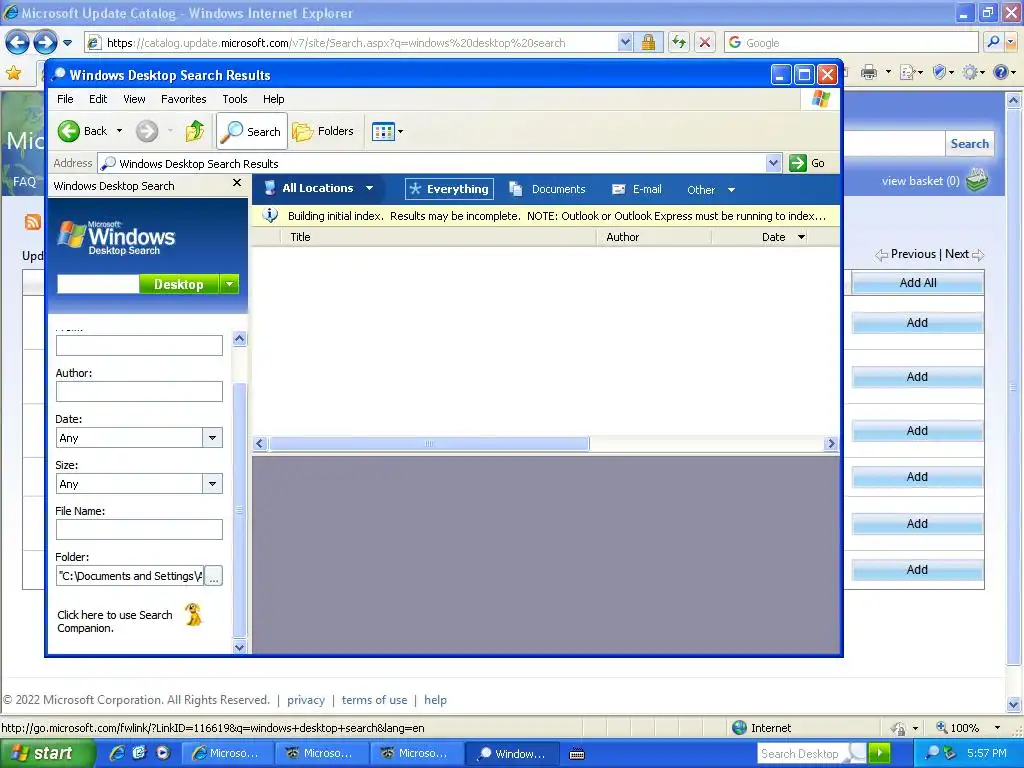
Task: Click the Add All button
Action: (918, 283)
